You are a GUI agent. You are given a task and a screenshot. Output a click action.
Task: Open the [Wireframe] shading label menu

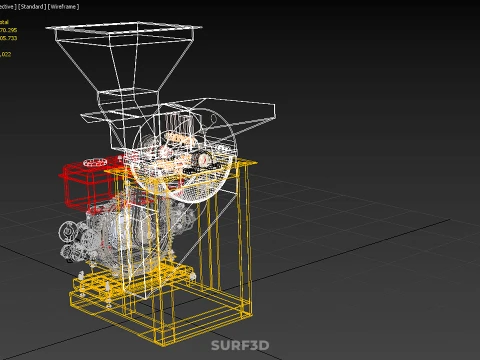coord(64,7)
